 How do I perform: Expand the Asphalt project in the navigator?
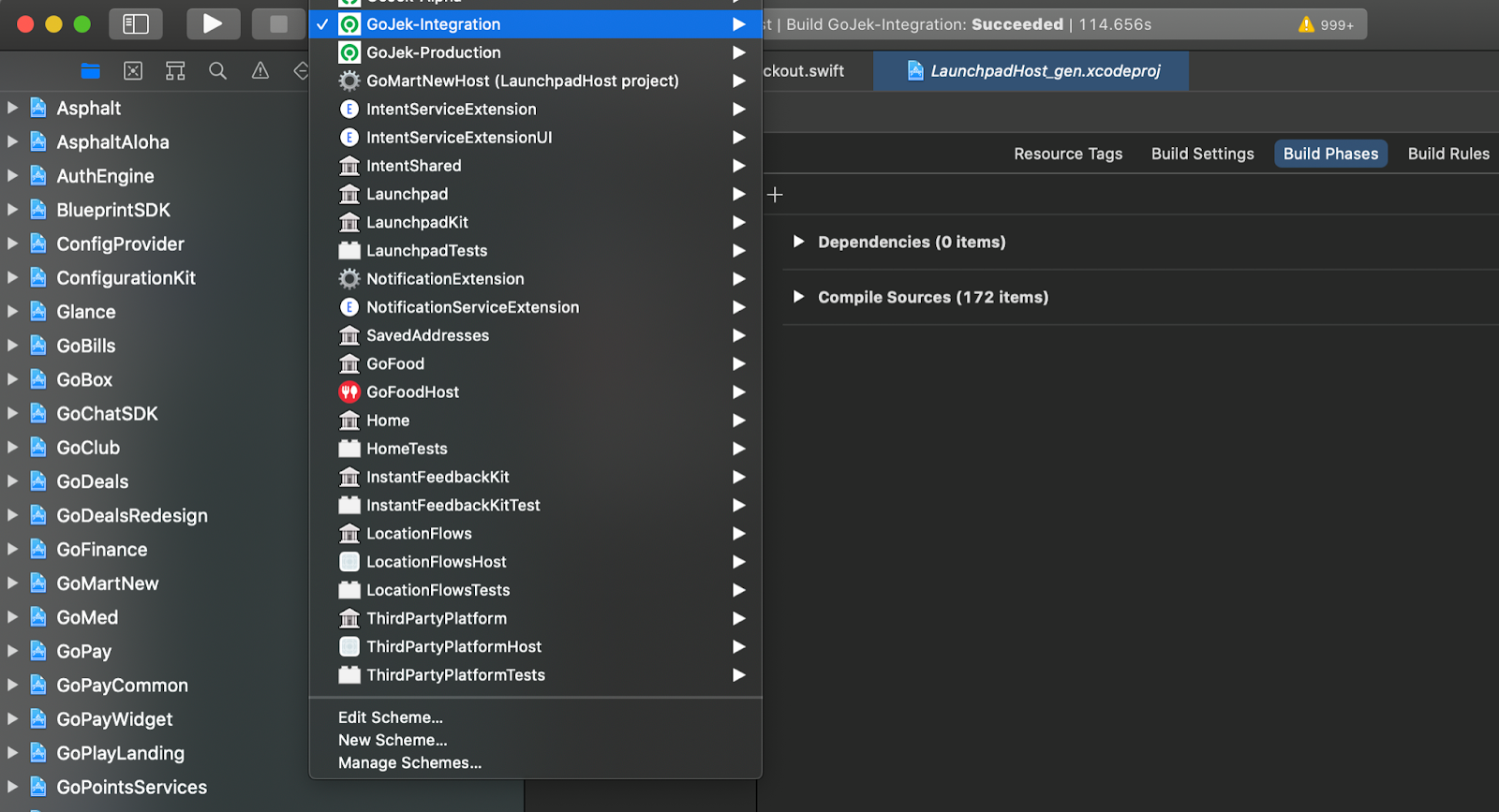point(12,108)
